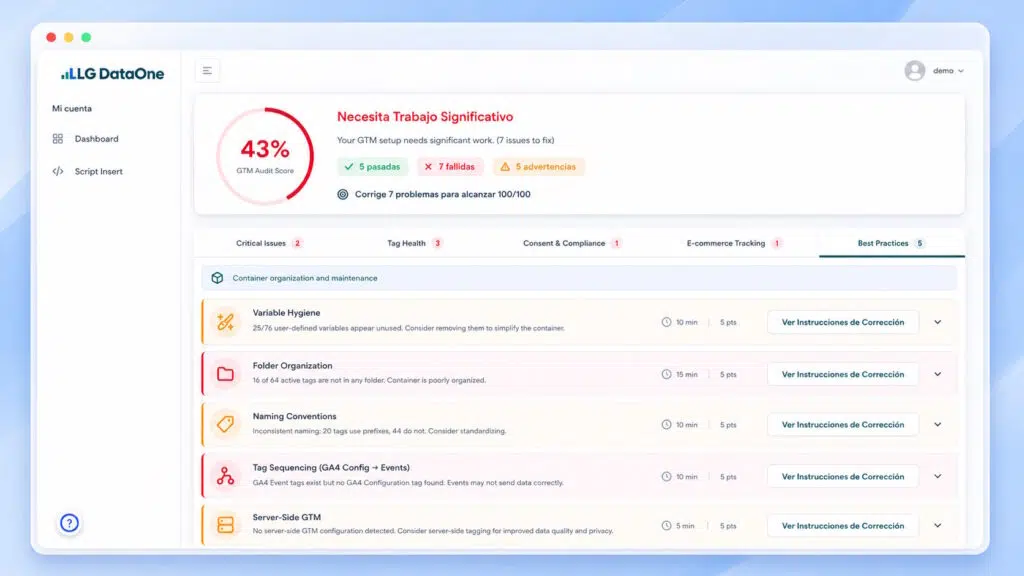Toggle sidebar with hamburger menu button
The height and width of the screenshot is (576, 1024).
coord(207,71)
